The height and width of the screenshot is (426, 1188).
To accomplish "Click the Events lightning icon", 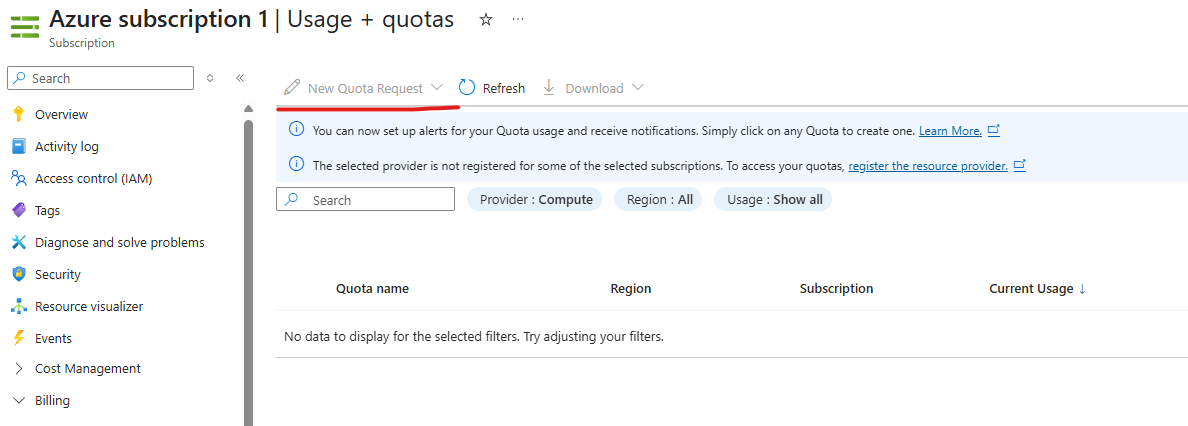I will coord(18,338).
